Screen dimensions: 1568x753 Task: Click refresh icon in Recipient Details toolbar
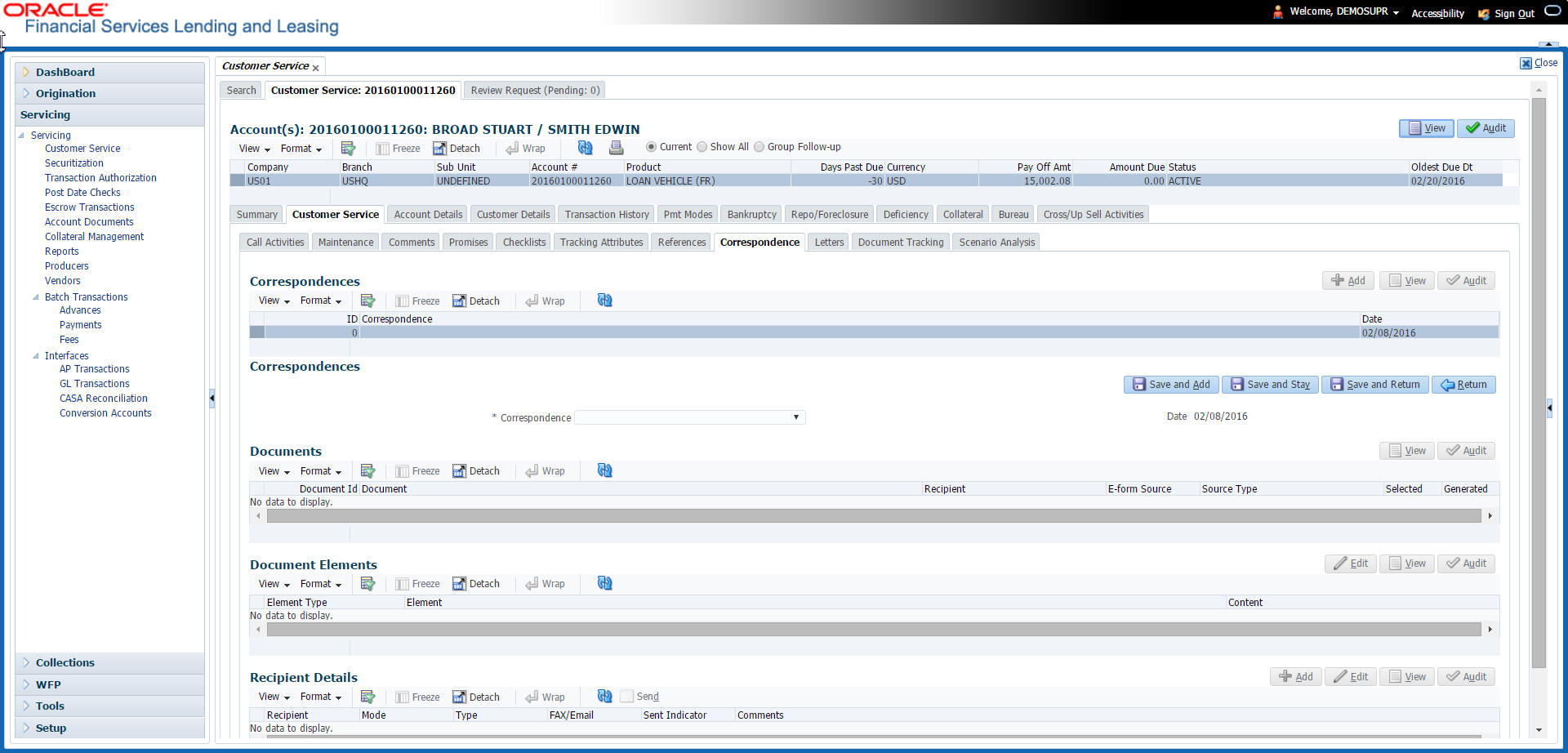(x=605, y=696)
